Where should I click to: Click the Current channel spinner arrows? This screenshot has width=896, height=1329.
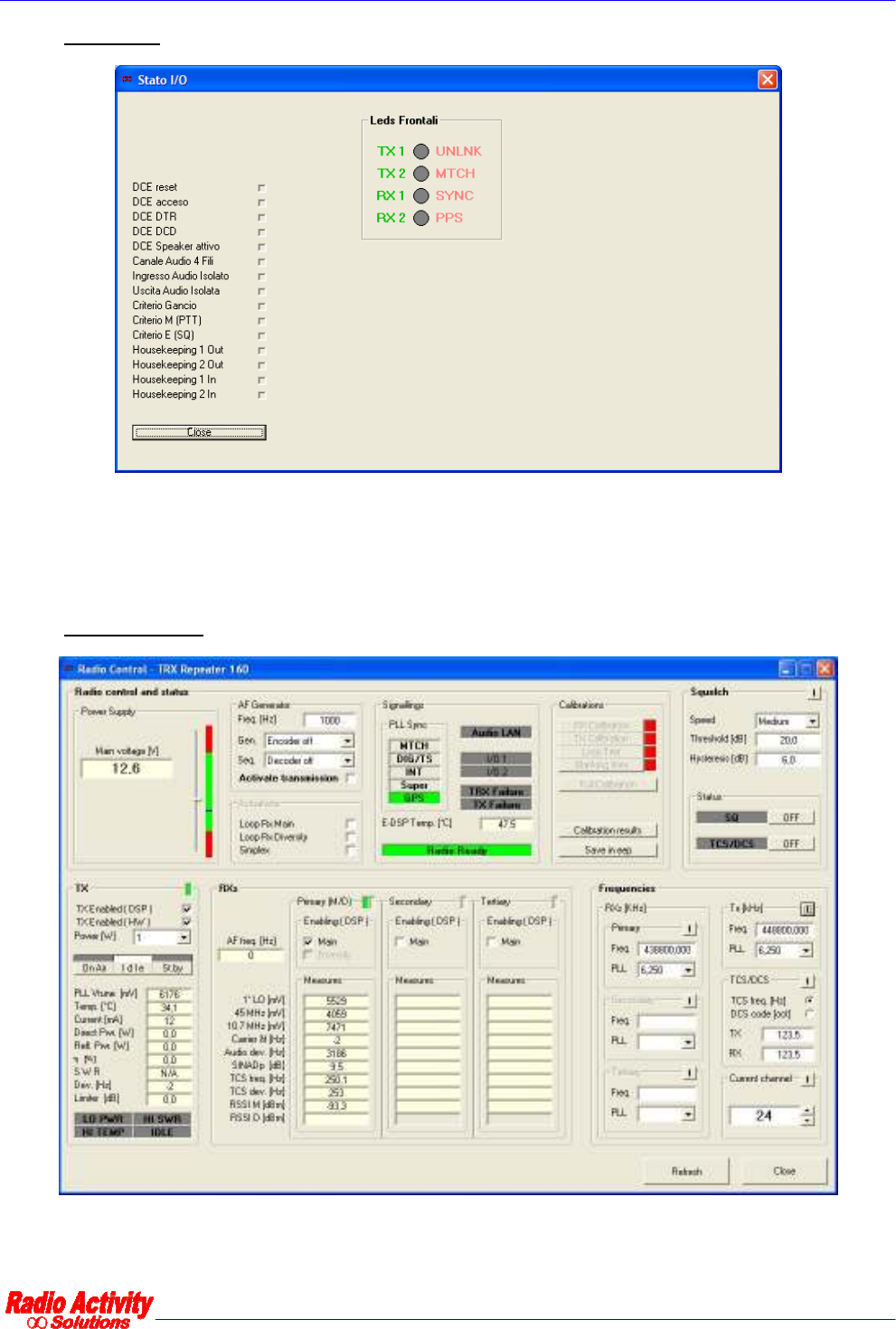point(808,1117)
